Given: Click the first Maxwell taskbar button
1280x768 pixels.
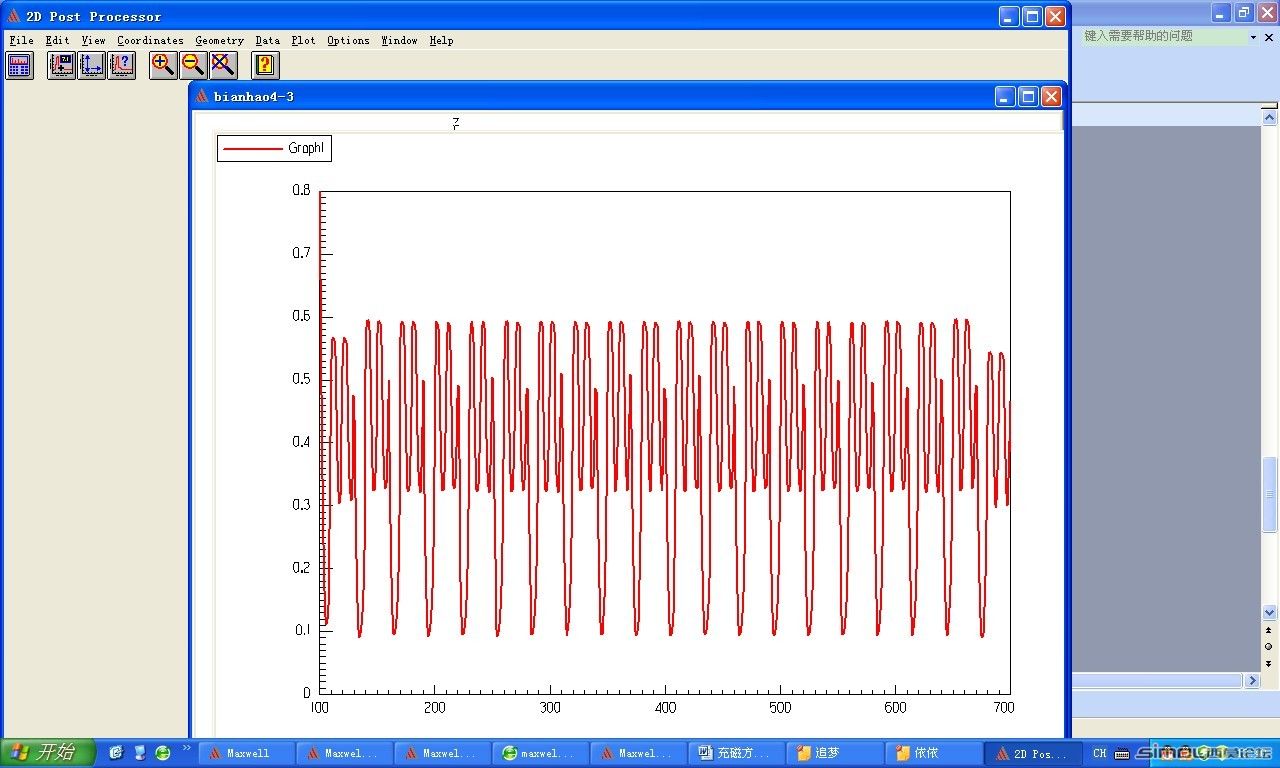Looking at the screenshot, I should [247, 753].
